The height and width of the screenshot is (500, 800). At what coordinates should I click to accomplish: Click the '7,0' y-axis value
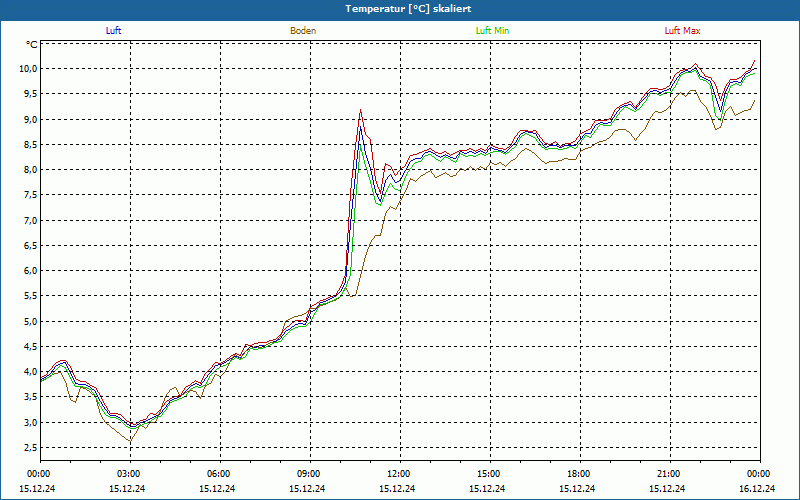30,220
